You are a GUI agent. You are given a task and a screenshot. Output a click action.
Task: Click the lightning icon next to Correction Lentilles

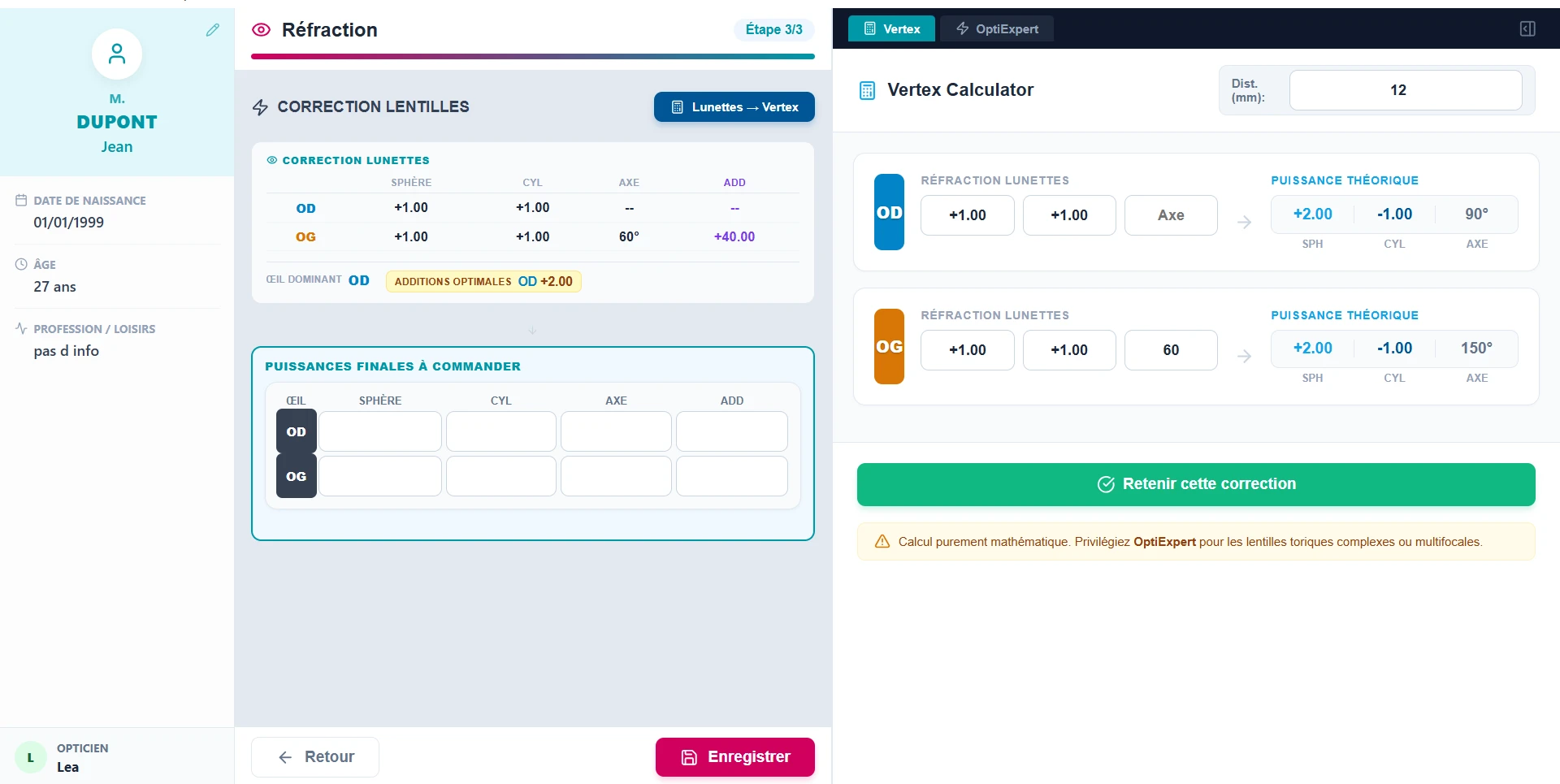click(x=260, y=107)
